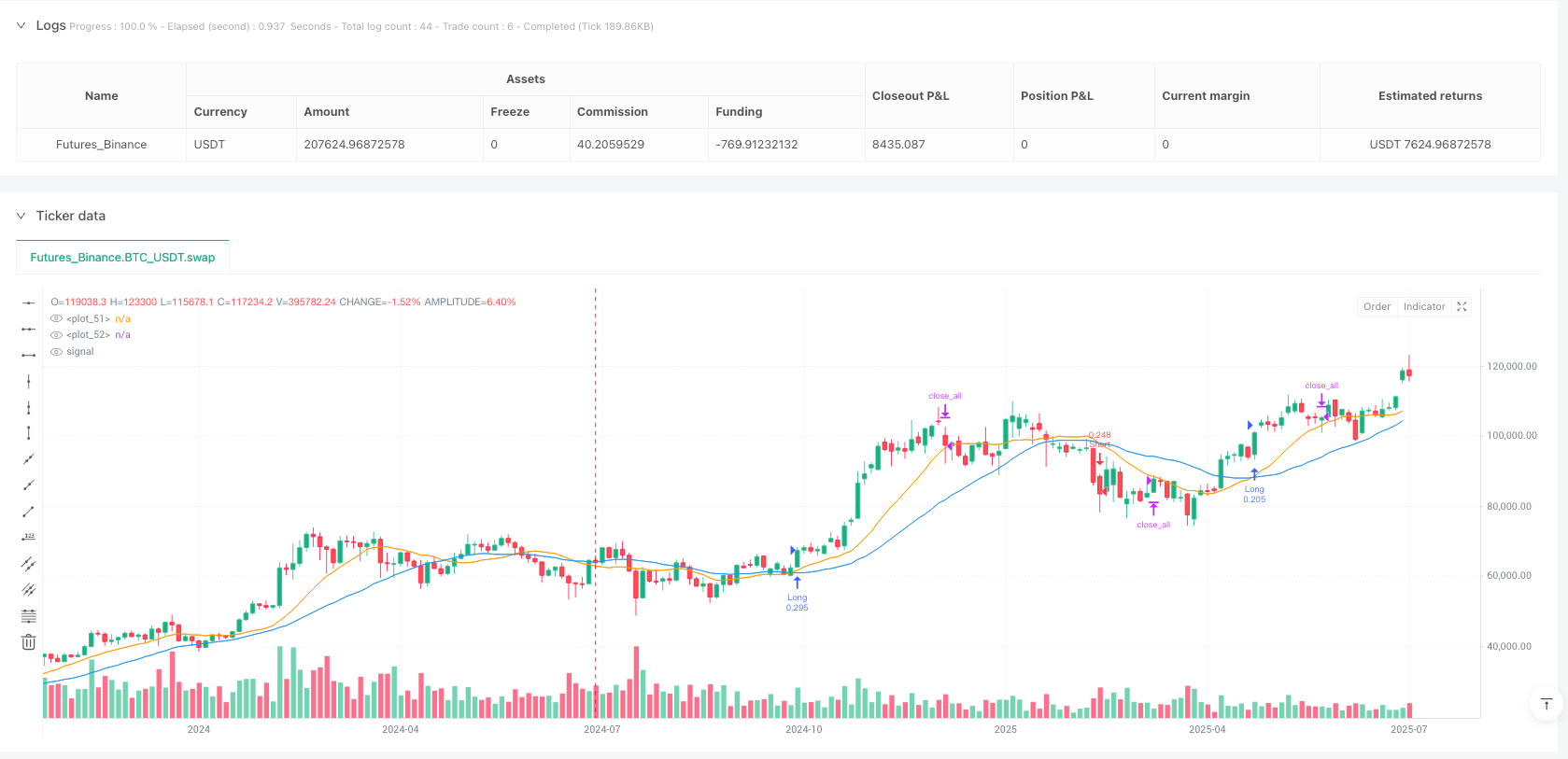The width and height of the screenshot is (1568, 759).
Task: Select the Fibonacci retracement lines tool
Action: coord(29,616)
